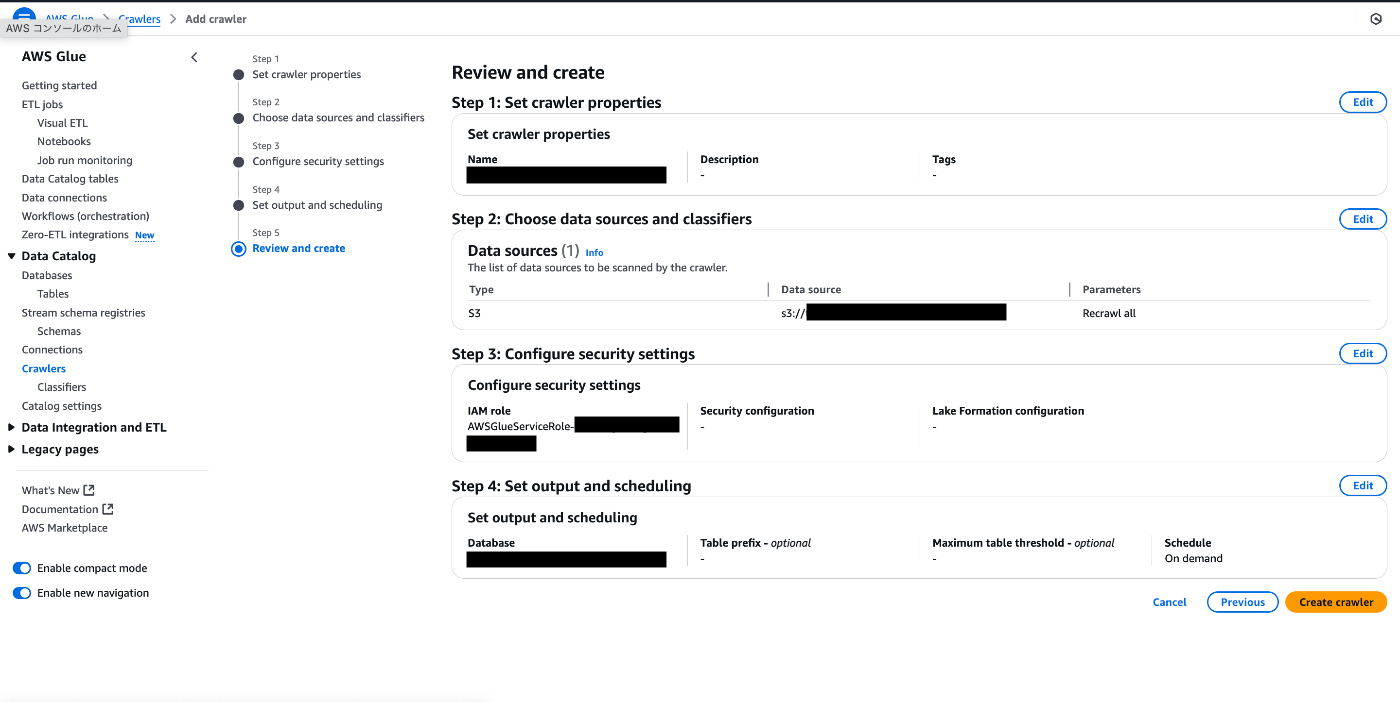Click Cancel button
This screenshot has height=702, width=1400.
[1169, 602]
